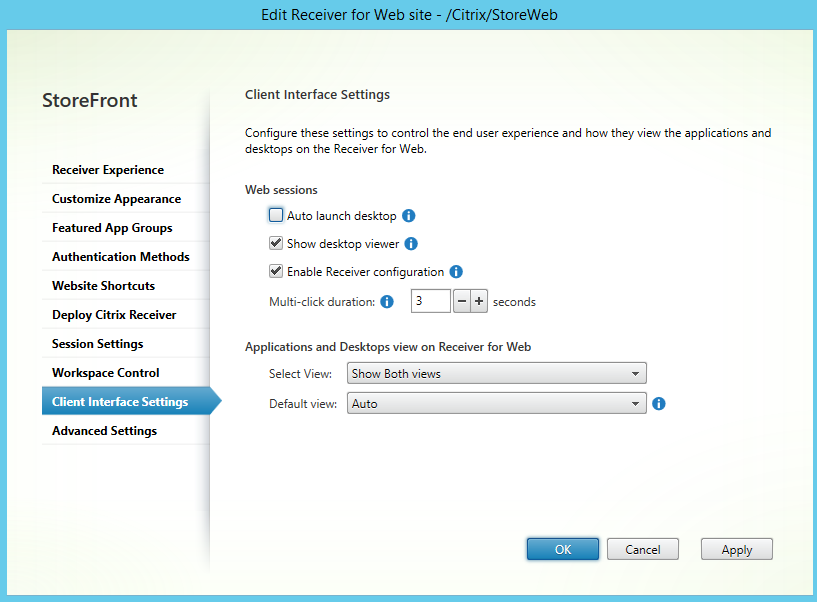Image resolution: width=817 pixels, height=602 pixels.
Task: Expand the Default view Auto dropdown
Action: (x=497, y=404)
